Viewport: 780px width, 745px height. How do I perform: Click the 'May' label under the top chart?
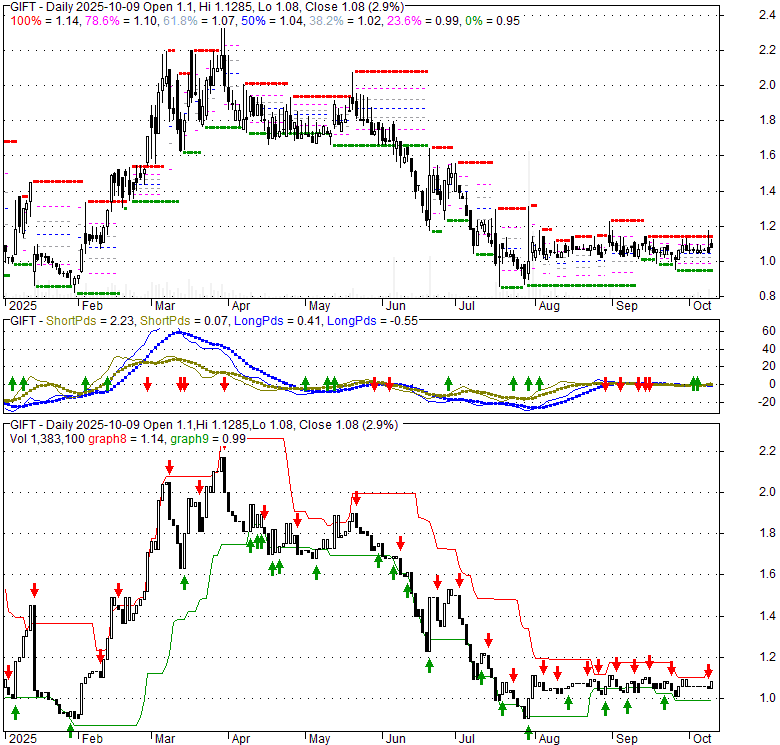pyautogui.click(x=319, y=306)
